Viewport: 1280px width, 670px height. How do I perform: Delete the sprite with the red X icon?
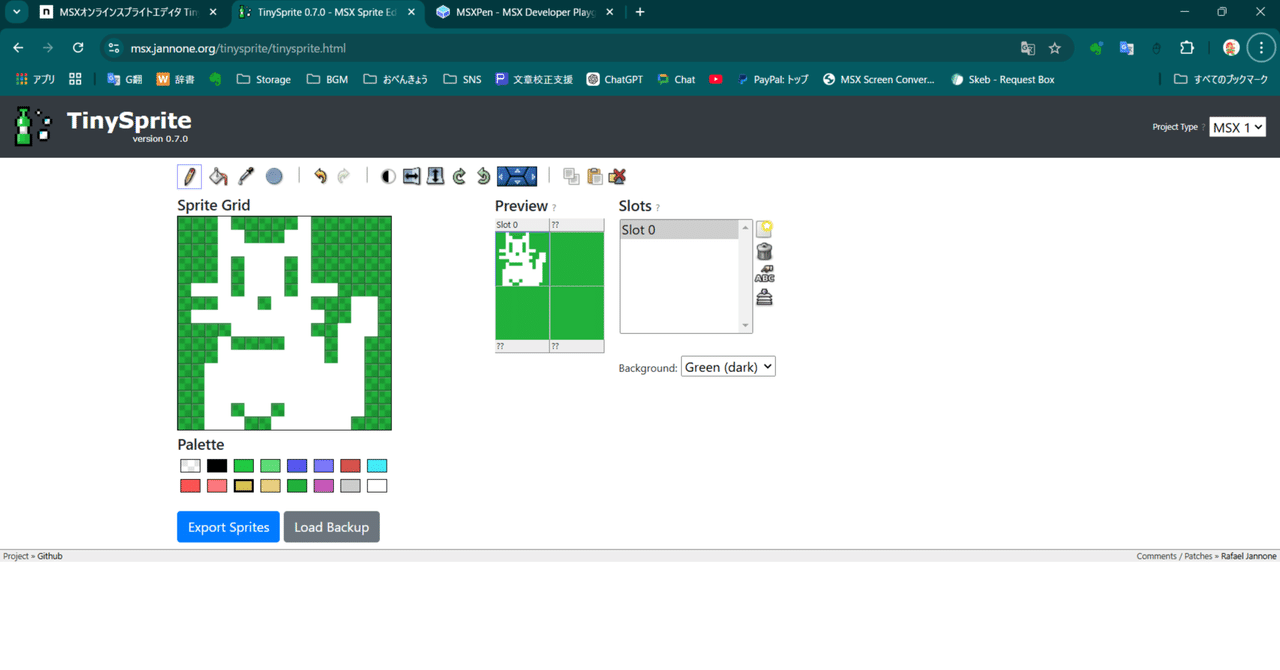click(618, 176)
